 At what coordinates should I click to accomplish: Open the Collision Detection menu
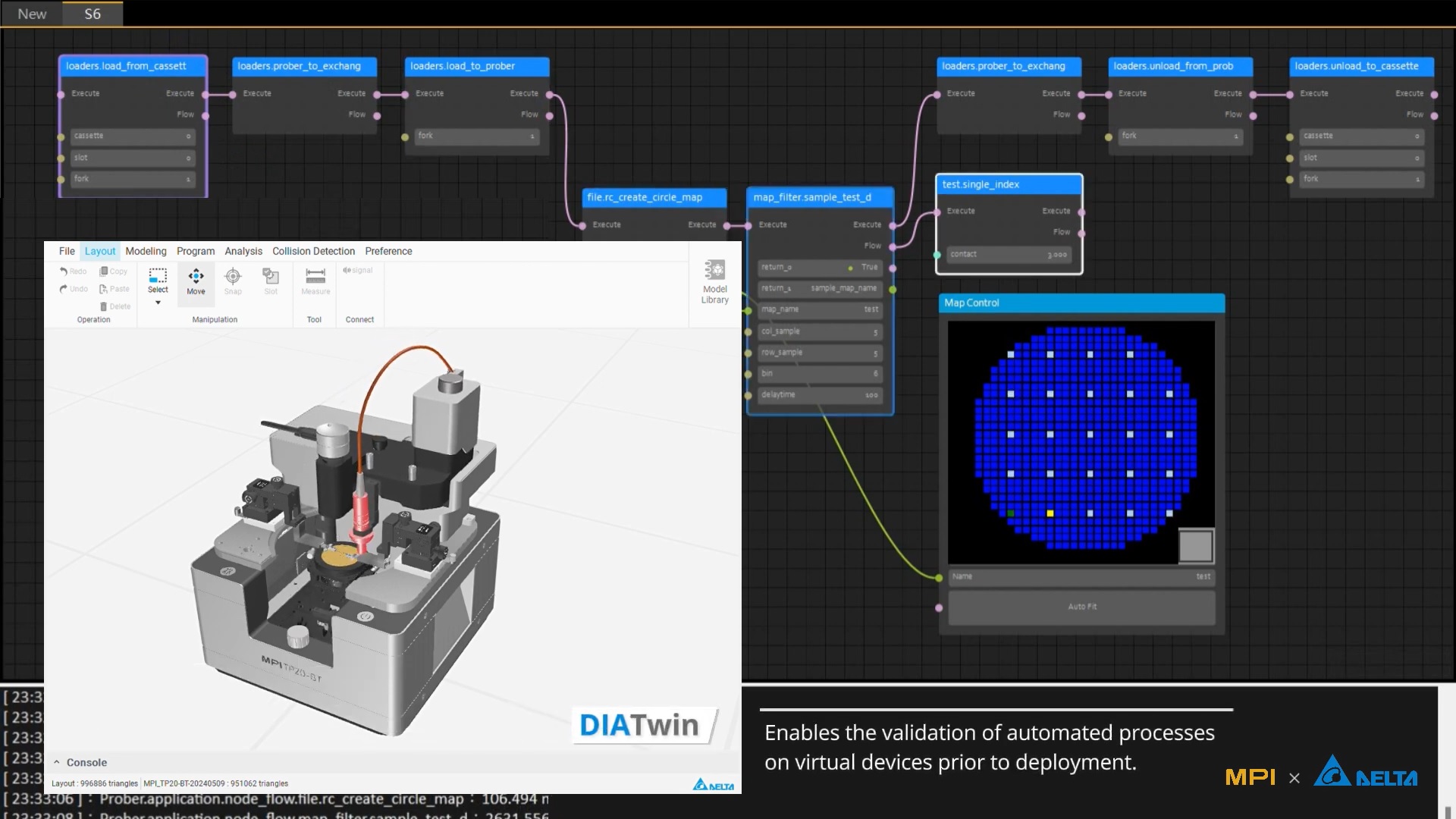[x=313, y=251]
